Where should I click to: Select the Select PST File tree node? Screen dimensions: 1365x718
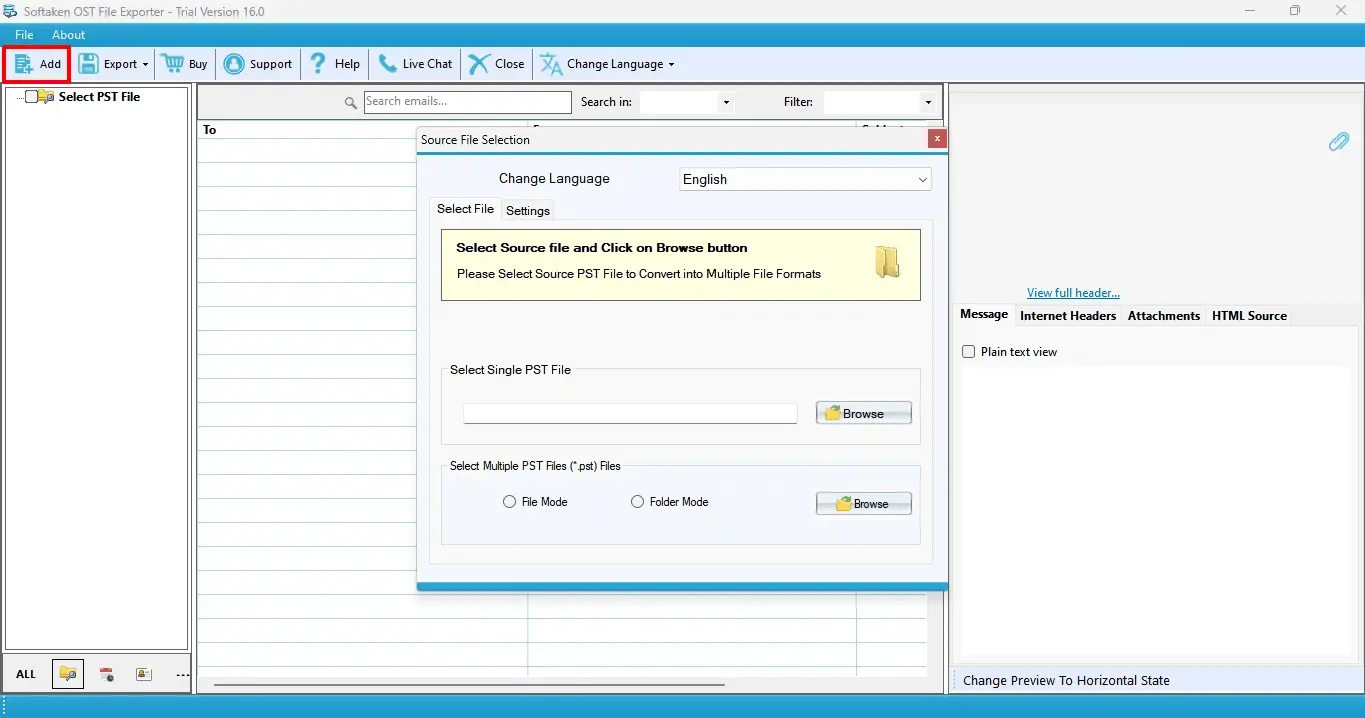pyautogui.click(x=99, y=97)
